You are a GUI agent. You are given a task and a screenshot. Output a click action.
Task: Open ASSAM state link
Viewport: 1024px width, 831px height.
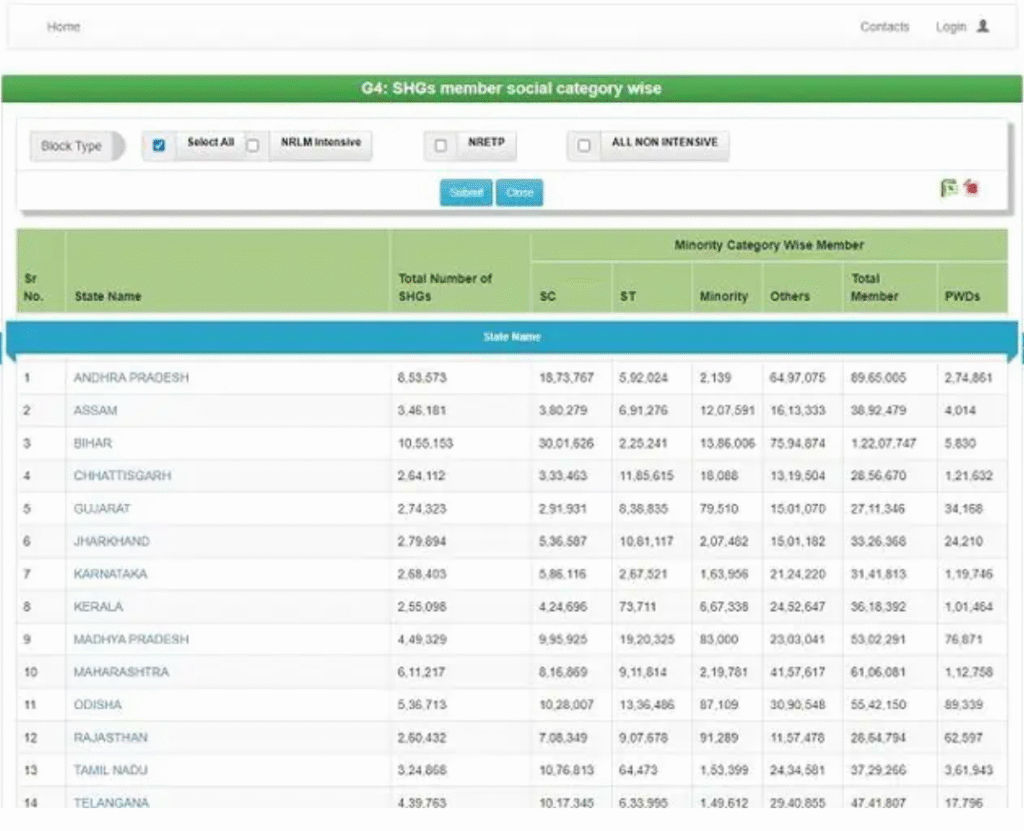pyautogui.click(x=95, y=410)
